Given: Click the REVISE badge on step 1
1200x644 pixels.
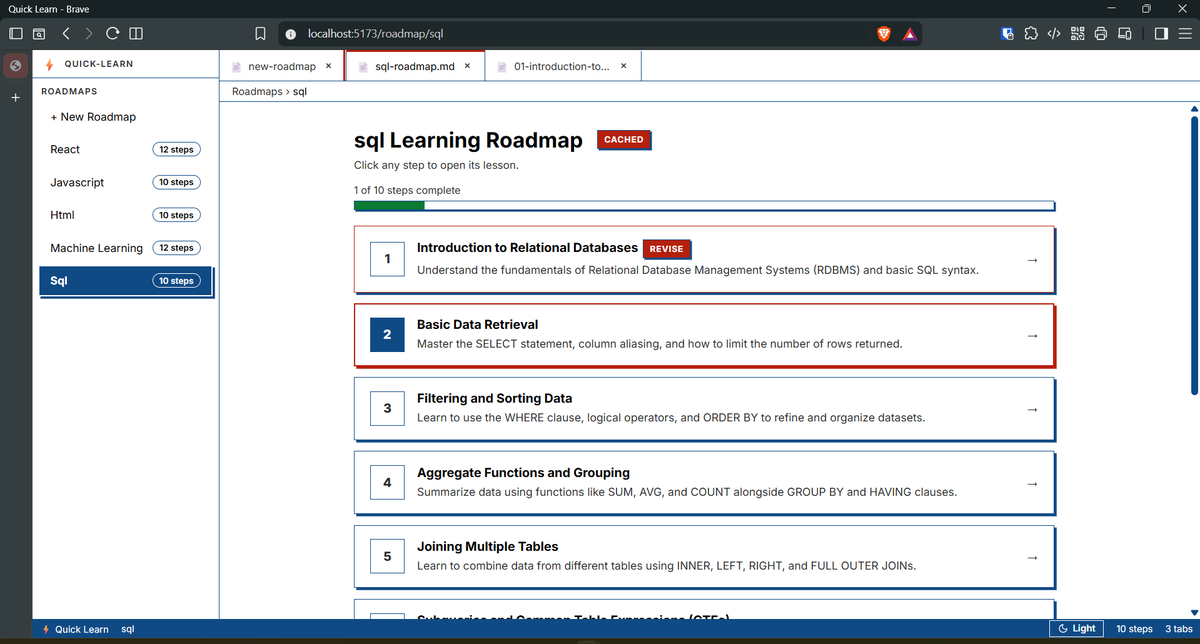Looking at the screenshot, I should tap(666, 249).
